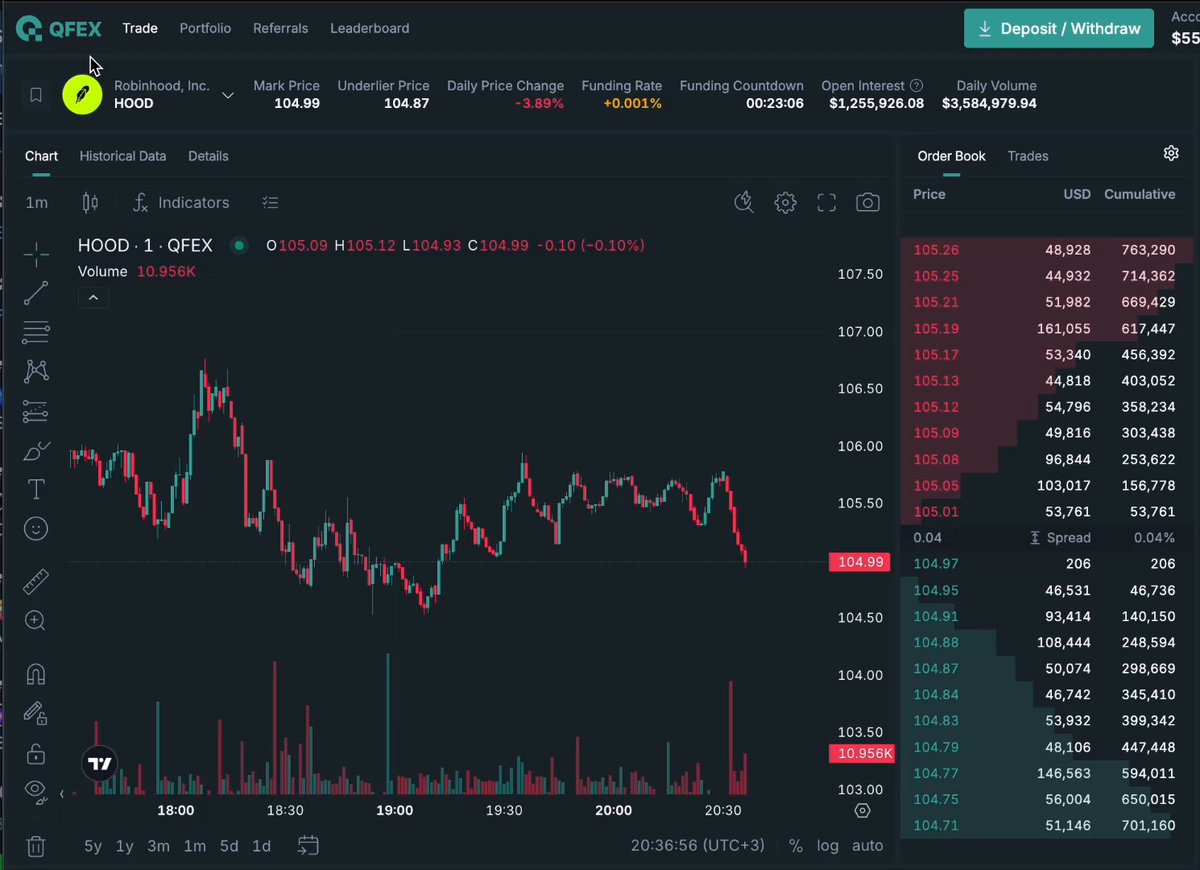Collapse the chart legend arrow
The height and width of the screenshot is (870, 1200).
tap(93, 297)
